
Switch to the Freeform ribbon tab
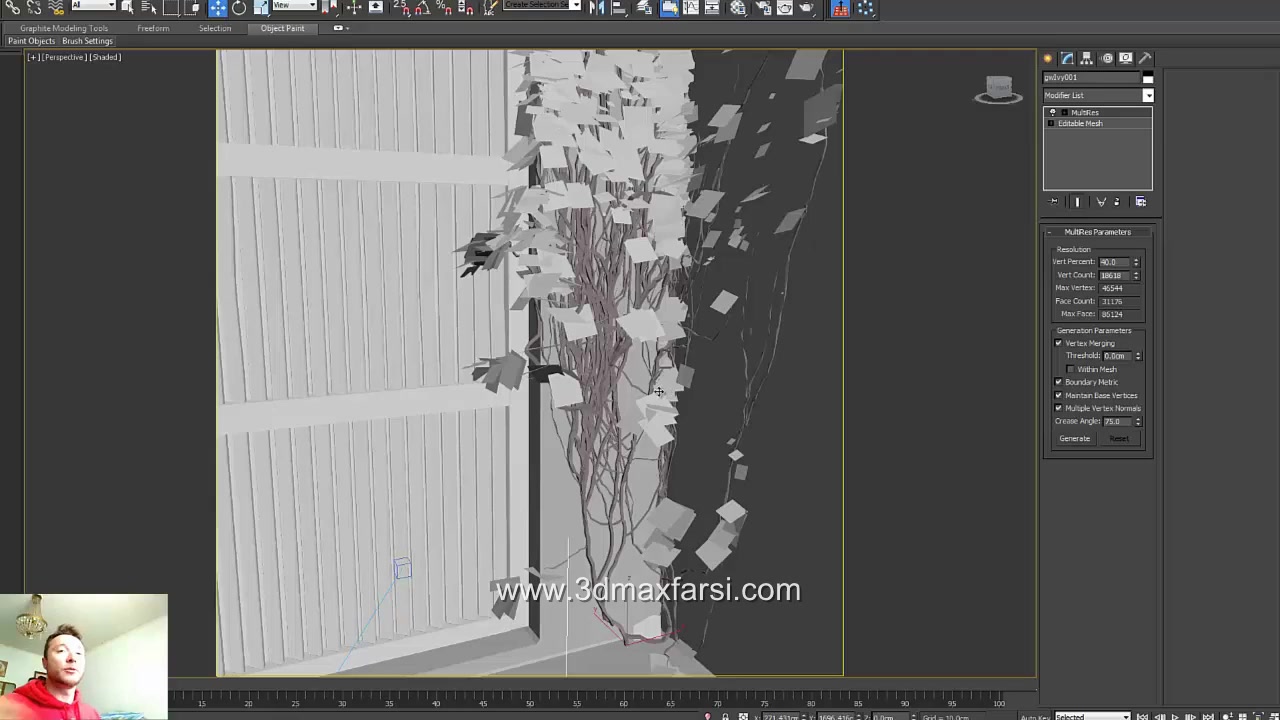click(x=153, y=28)
